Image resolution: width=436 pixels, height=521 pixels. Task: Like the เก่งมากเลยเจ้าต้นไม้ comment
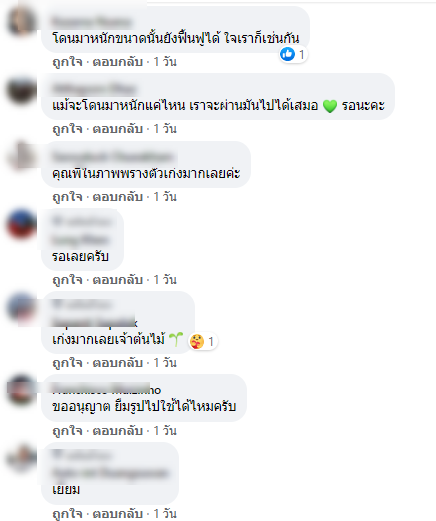[x=67, y=362]
